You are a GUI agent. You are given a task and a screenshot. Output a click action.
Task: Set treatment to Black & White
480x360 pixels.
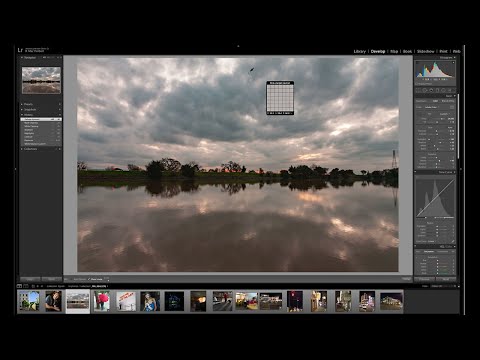coord(448,101)
